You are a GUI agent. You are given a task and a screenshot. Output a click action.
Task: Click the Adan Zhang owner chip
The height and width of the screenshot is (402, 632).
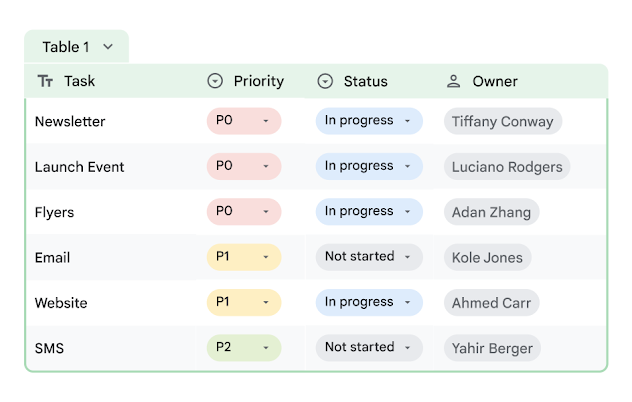click(x=491, y=212)
